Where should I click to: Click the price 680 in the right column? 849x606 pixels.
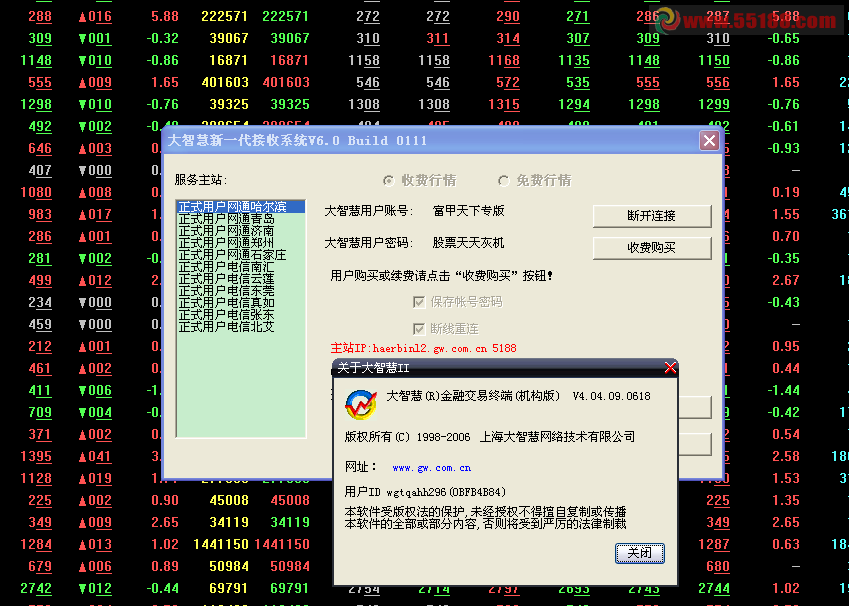[718, 566]
